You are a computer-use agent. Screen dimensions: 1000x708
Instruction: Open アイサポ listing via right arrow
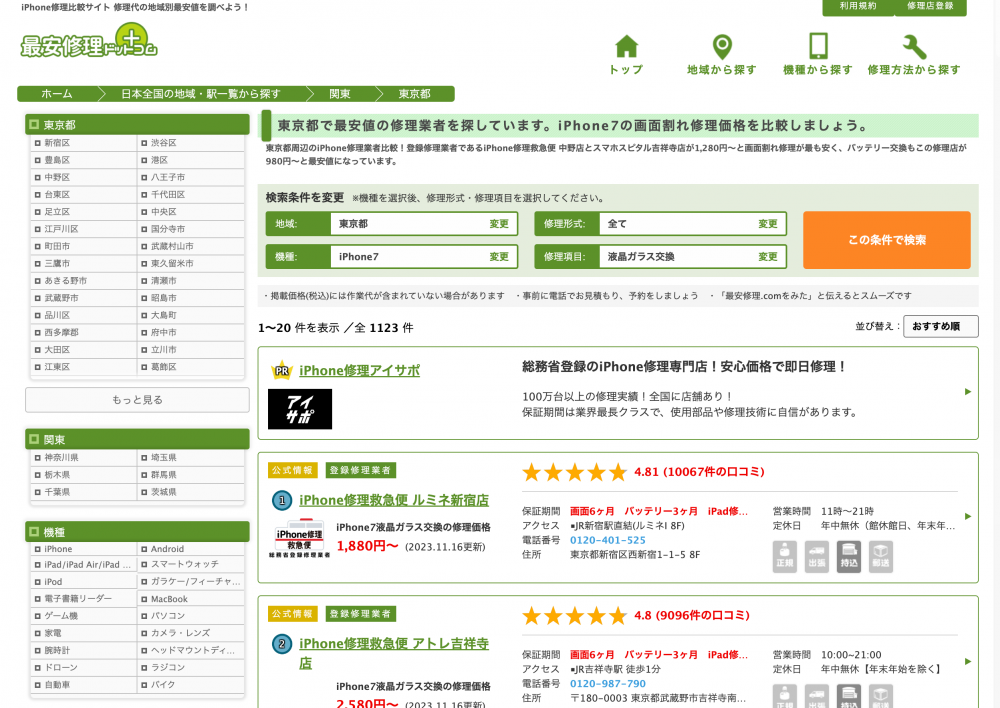(967, 392)
